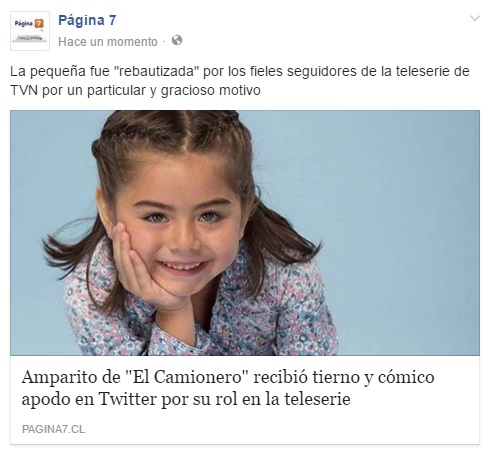The image size is (485, 453).
Task: Click the light blue background of the photo
Action: pos(393,217)
